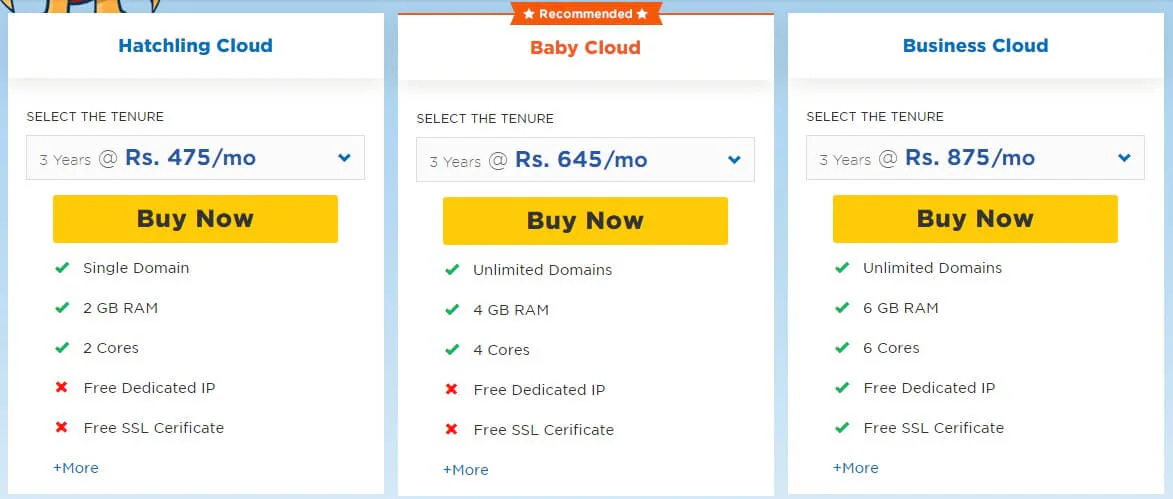Click red cross next to Hatchling Free Dedicated IP

(62, 388)
